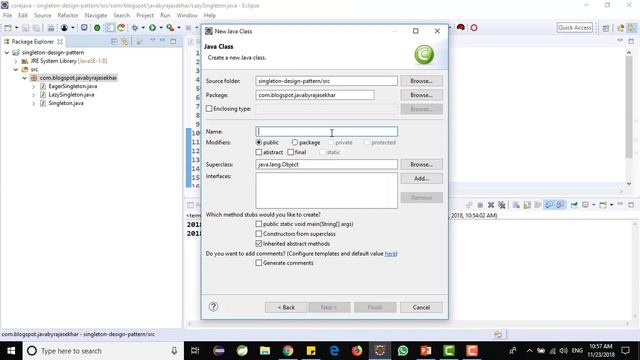The width and height of the screenshot is (640, 360).
Task: Open the Refactor menu
Action: click(68, 16)
